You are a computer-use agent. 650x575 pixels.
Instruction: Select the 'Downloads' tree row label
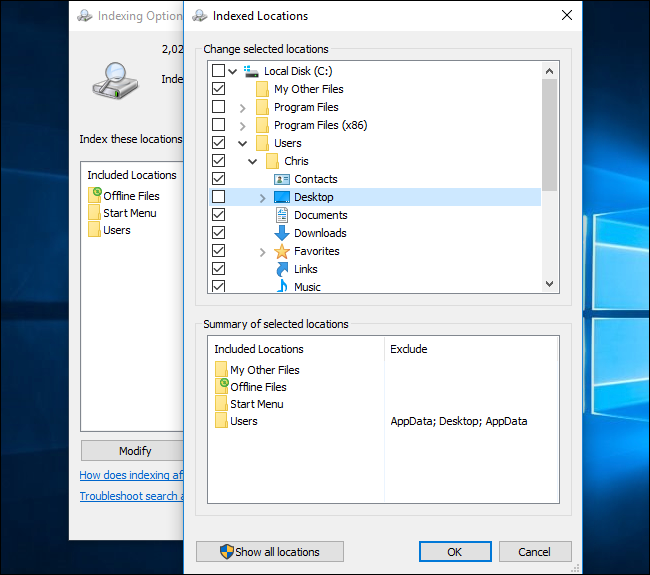pos(320,233)
